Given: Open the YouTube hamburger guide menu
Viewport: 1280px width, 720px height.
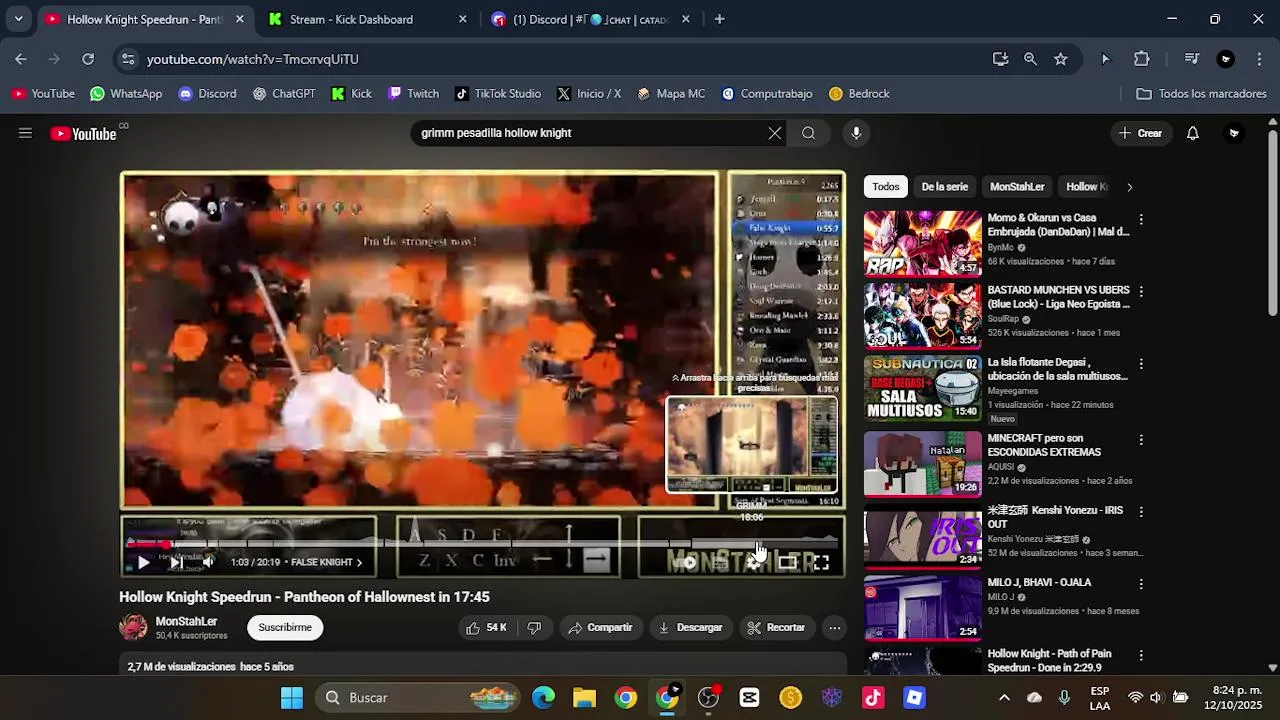Looking at the screenshot, I should [x=25, y=133].
